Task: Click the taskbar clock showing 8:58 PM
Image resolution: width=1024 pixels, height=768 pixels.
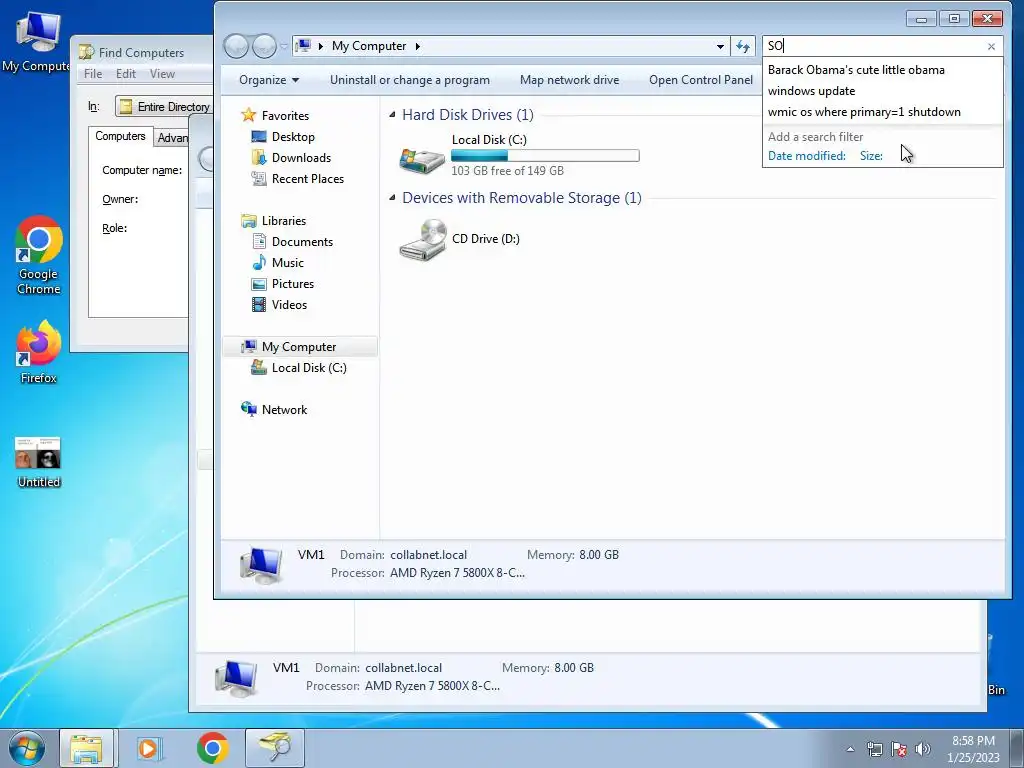Action: pos(973,749)
